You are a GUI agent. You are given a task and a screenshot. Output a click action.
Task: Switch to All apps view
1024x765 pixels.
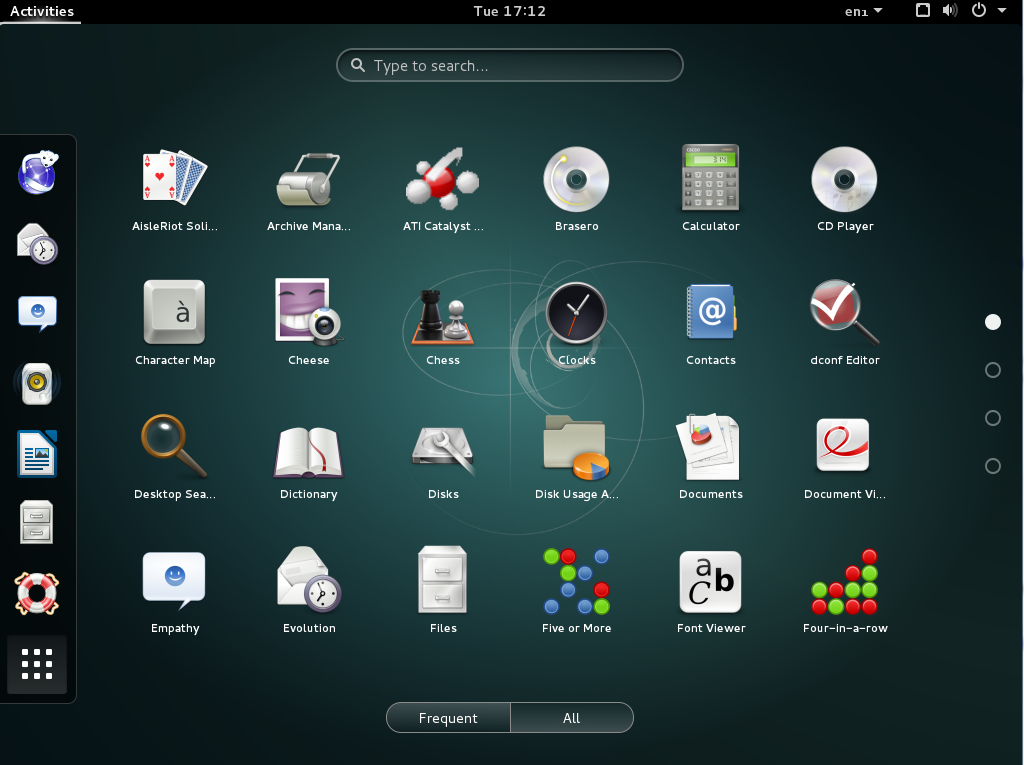[571, 718]
